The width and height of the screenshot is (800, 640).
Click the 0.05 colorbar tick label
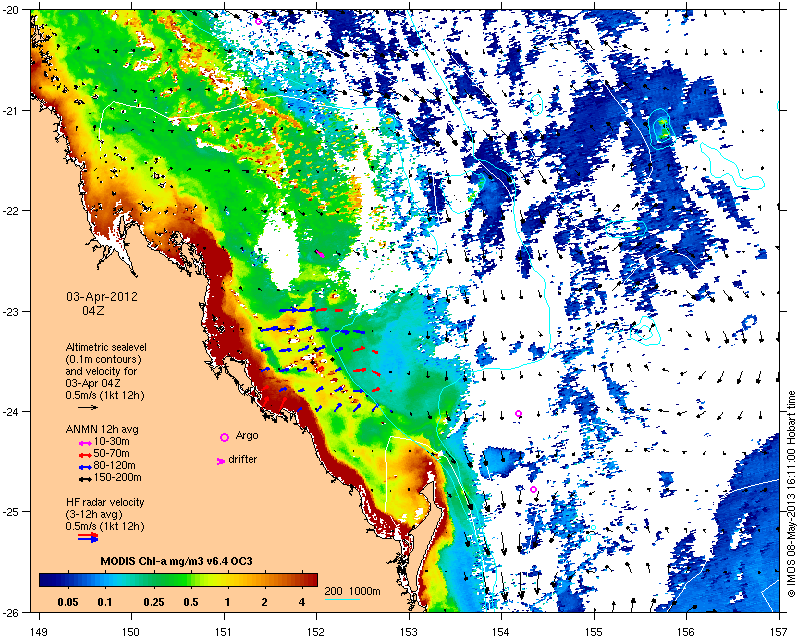(x=68, y=602)
